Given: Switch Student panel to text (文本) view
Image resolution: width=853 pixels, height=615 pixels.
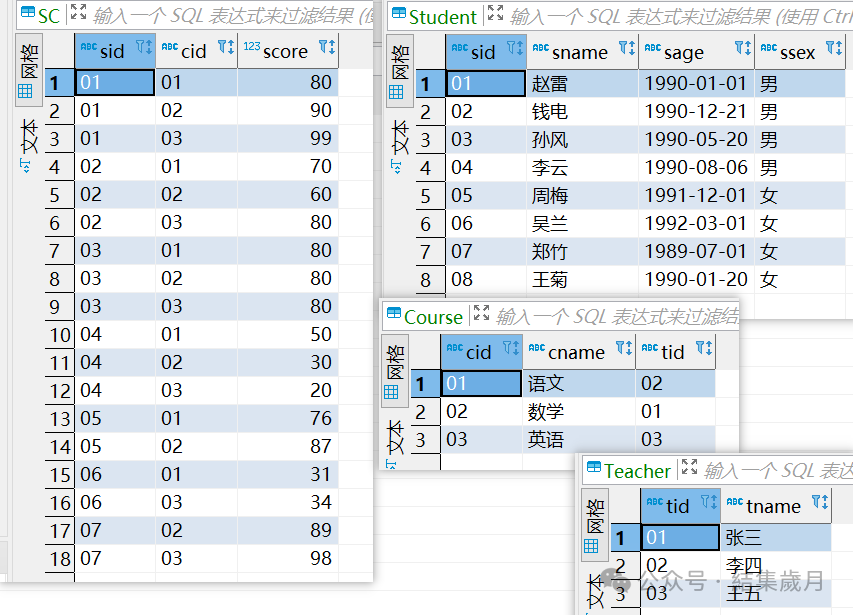Looking at the screenshot, I should 399,146.
